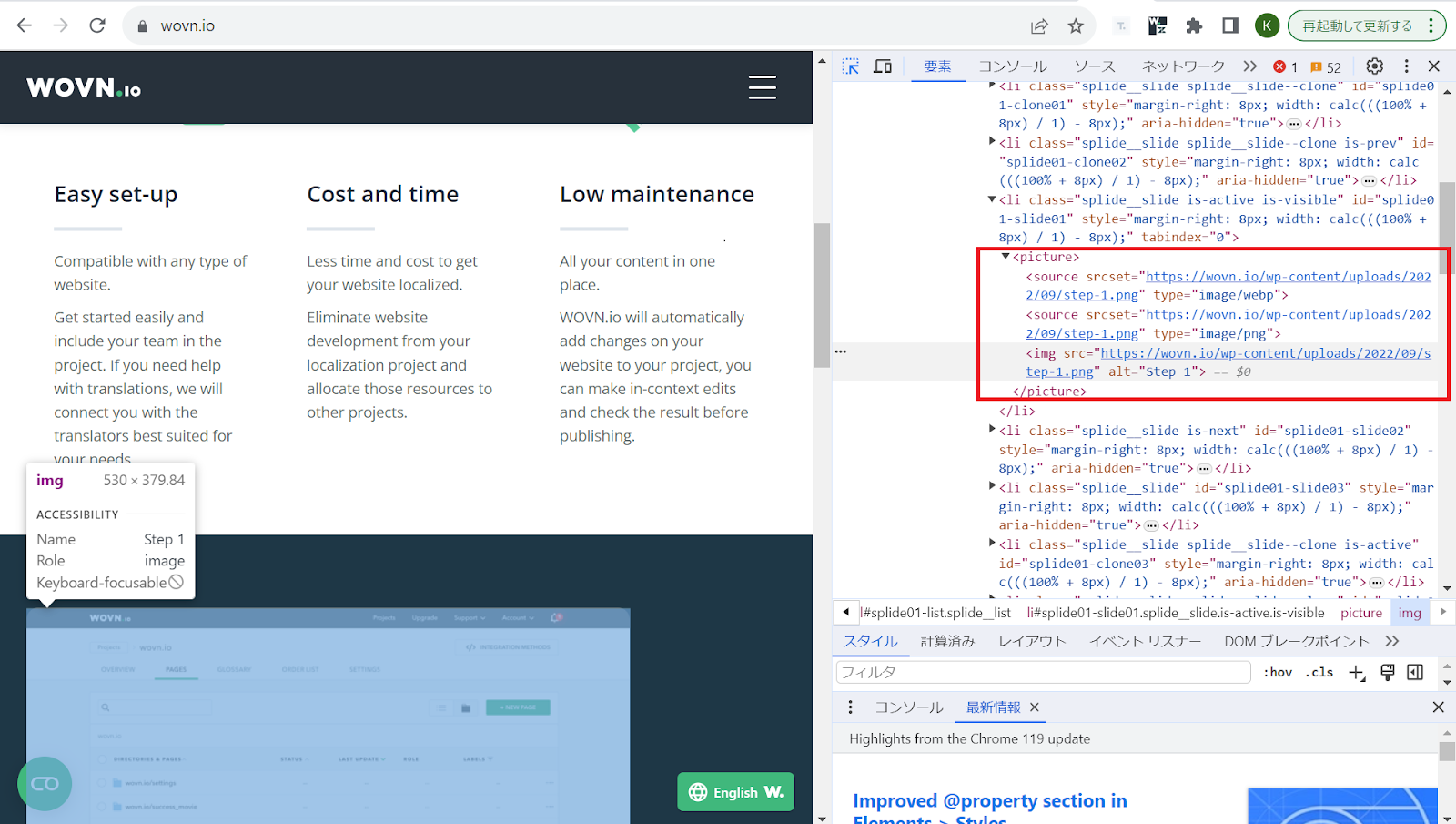Open the WOVN.io hamburger menu
This screenshot has height=824, width=1456.
click(x=762, y=87)
